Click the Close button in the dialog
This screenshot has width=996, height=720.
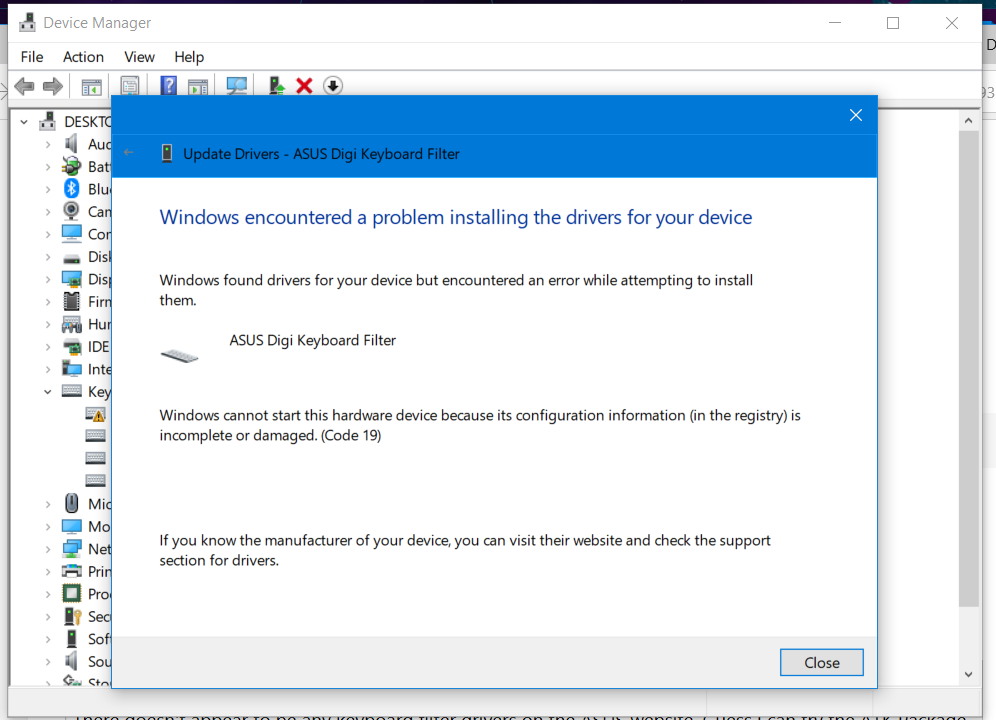[x=821, y=662]
